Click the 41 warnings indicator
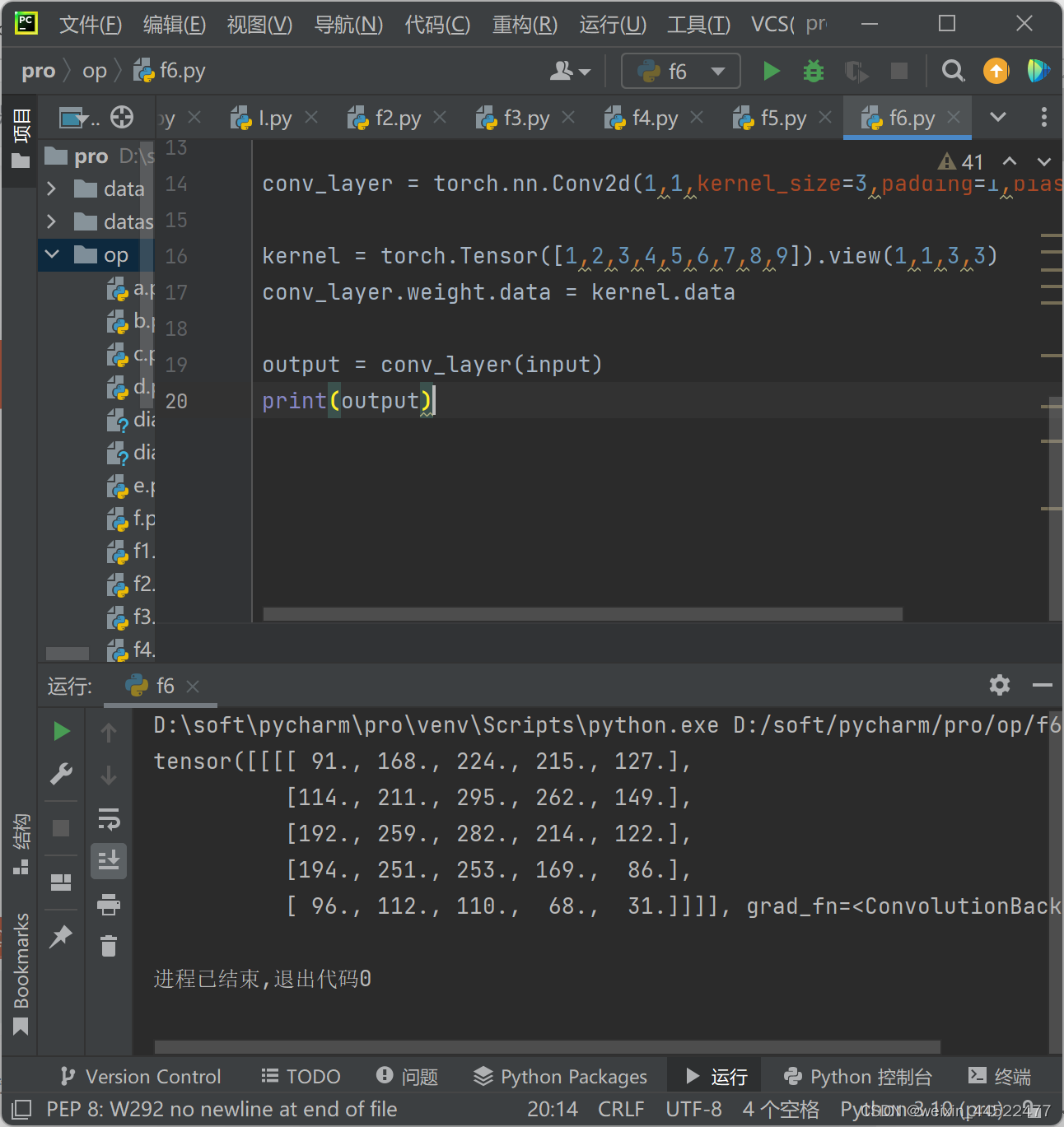This screenshot has width=1064, height=1127. pyautogui.click(x=961, y=162)
